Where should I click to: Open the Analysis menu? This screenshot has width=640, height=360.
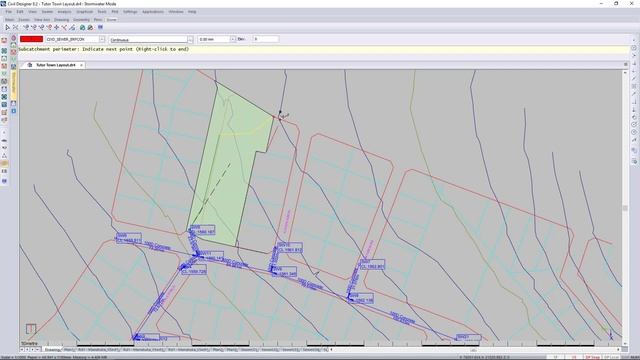point(64,12)
